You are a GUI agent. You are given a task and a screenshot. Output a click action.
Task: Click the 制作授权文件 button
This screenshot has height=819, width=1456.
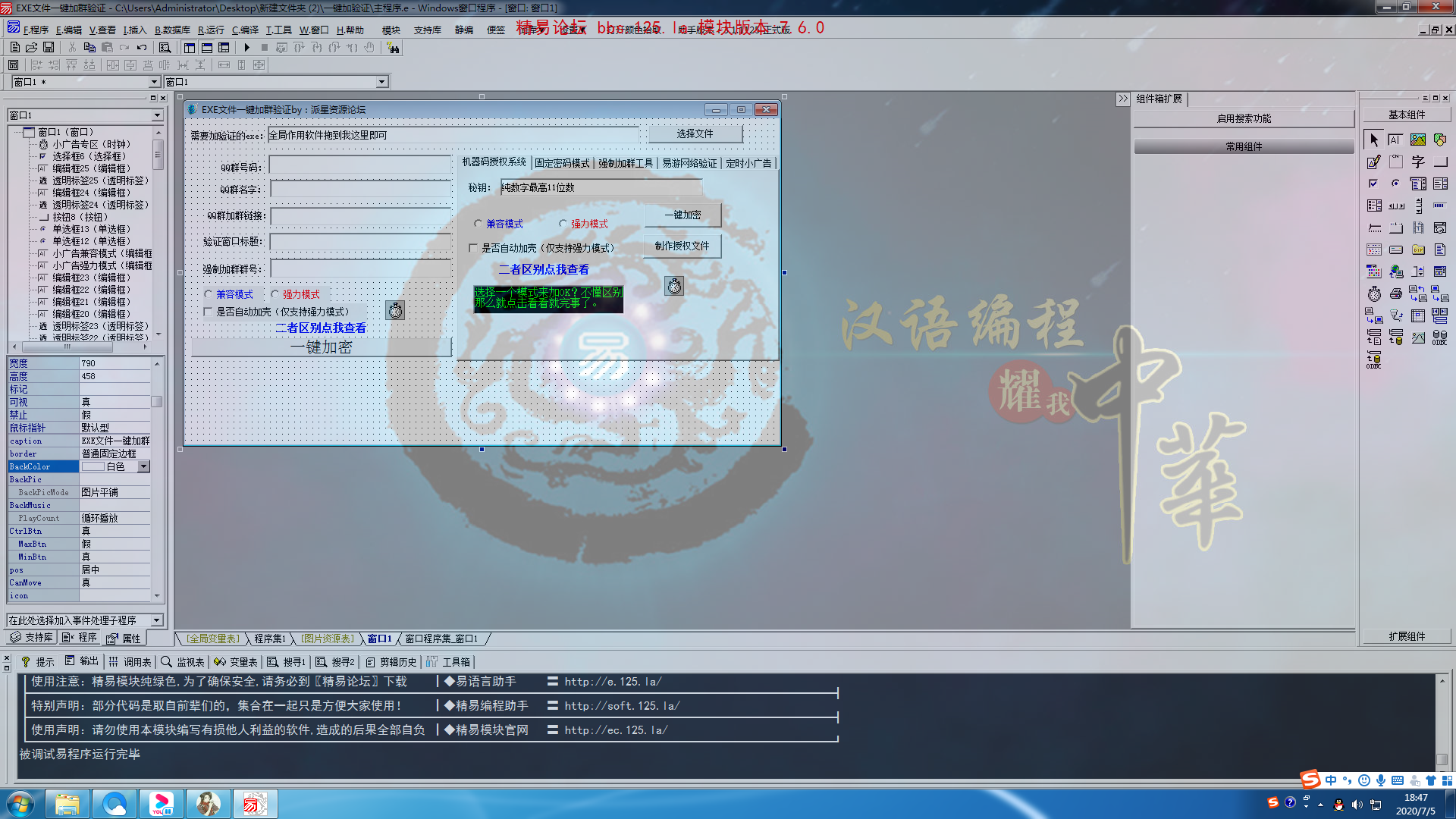click(682, 246)
